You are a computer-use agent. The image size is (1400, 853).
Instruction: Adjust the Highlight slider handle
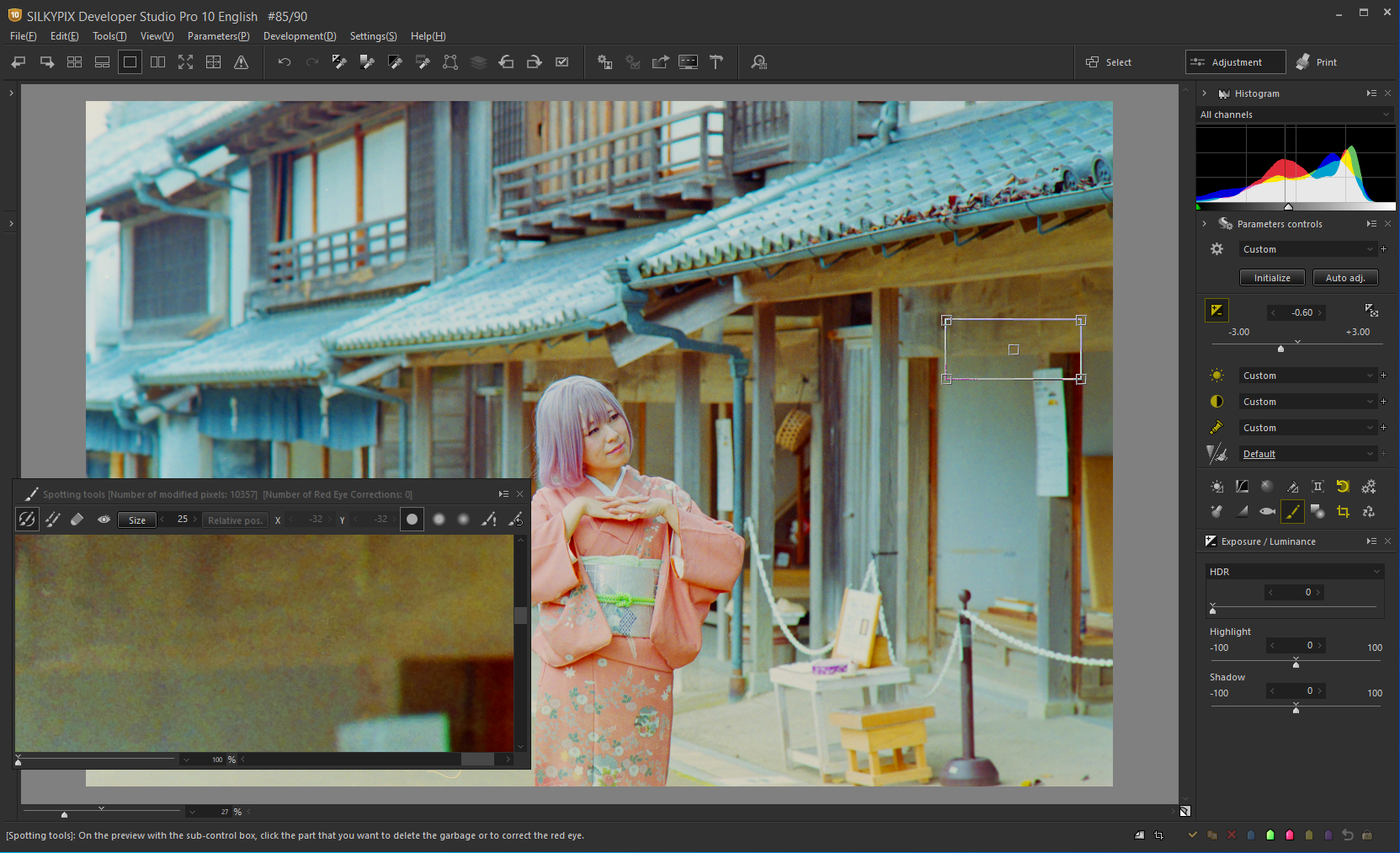tap(1296, 664)
